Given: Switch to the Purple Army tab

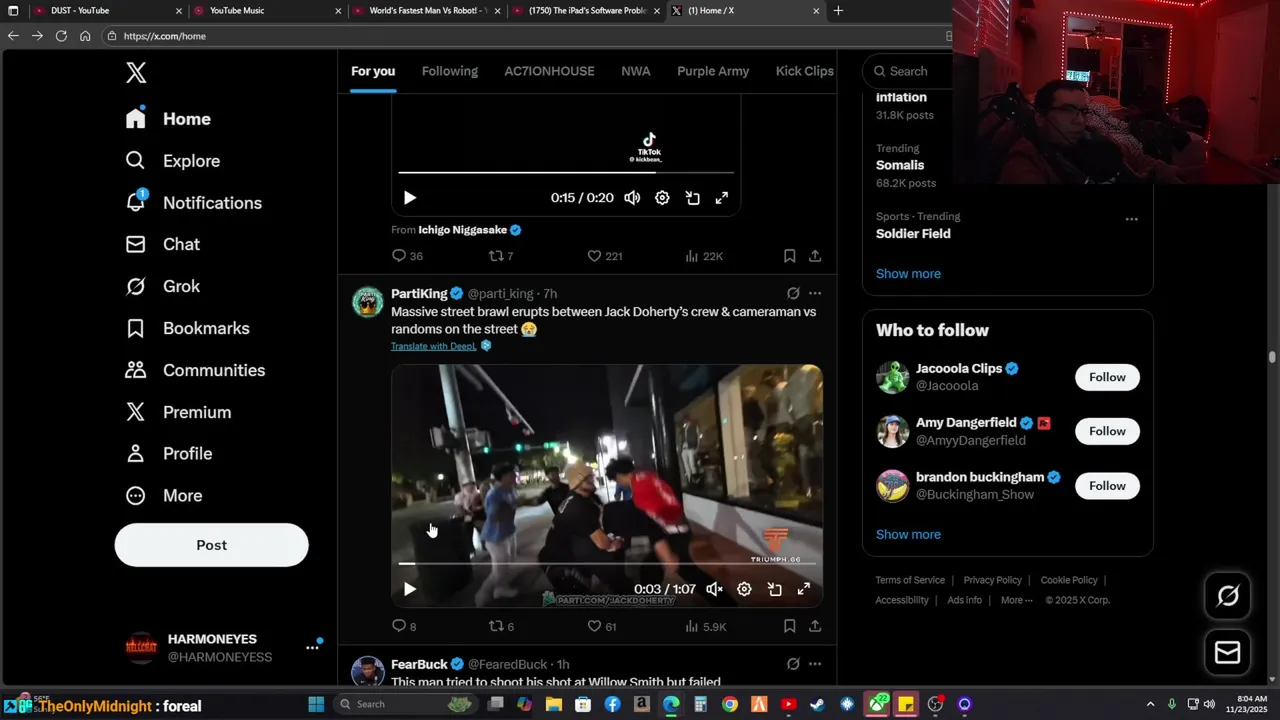Looking at the screenshot, I should 713,71.
